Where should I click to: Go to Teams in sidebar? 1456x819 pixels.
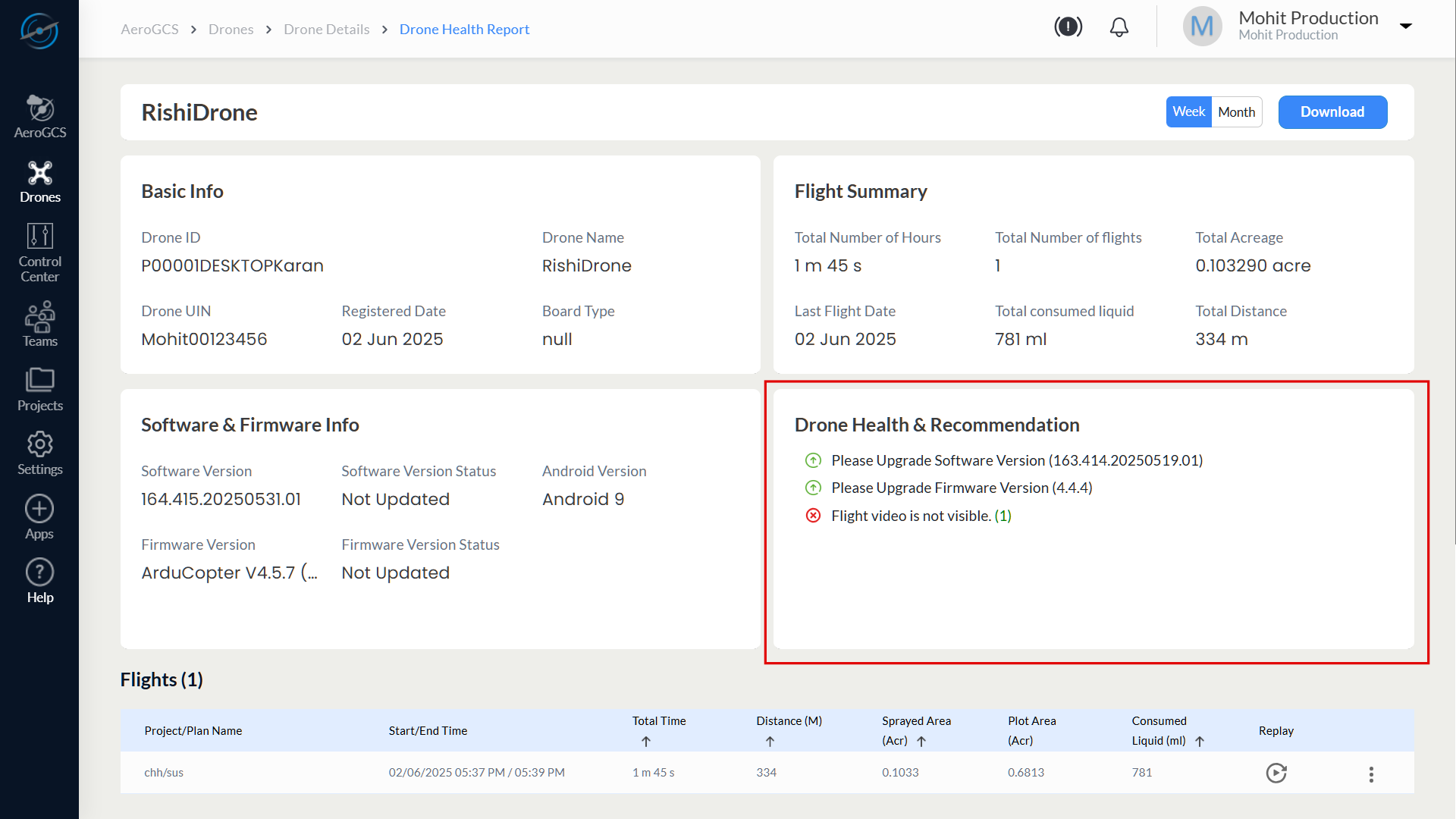(x=39, y=324)
